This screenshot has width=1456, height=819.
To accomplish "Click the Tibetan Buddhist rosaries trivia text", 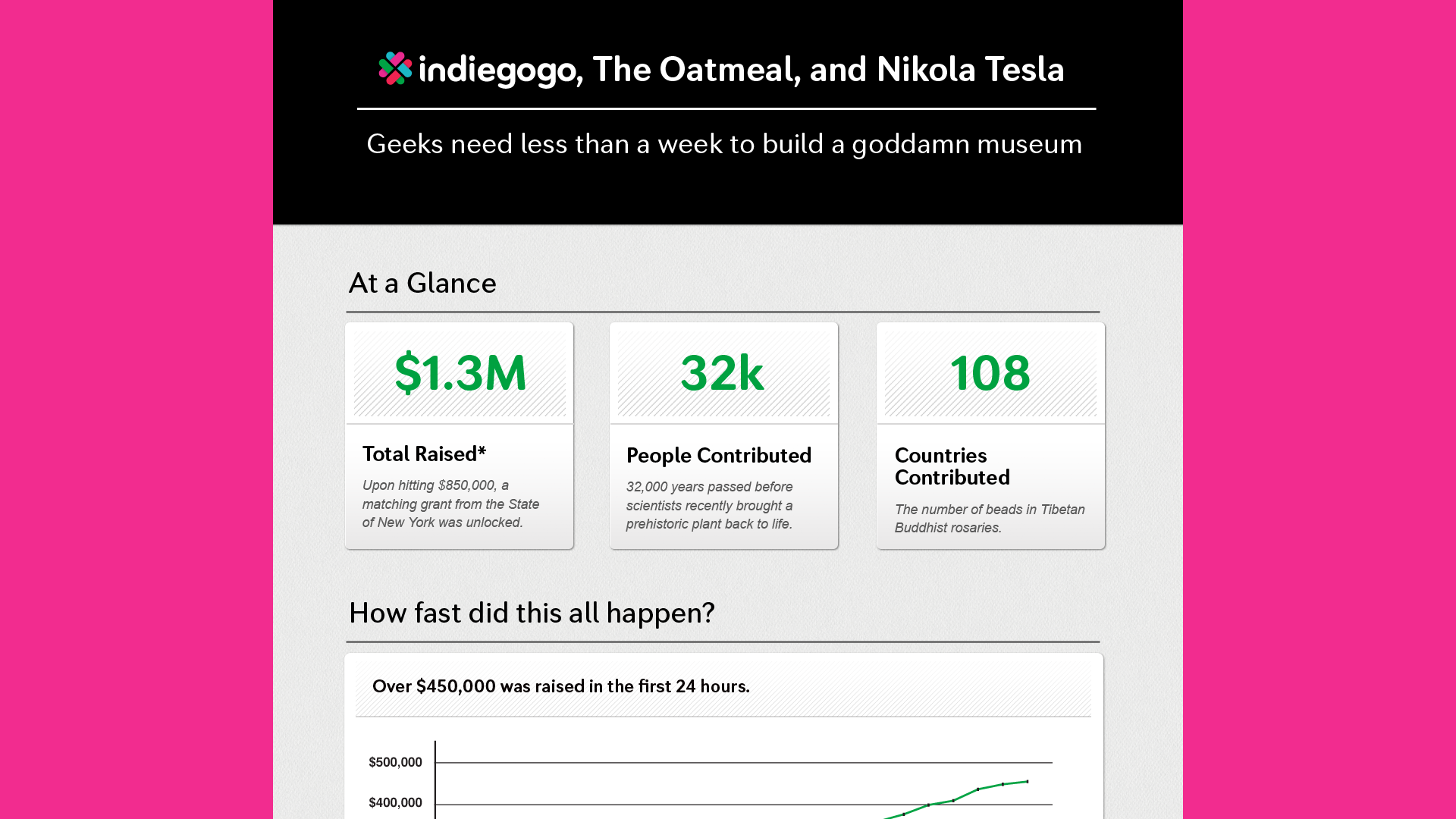I will pos(989,519).
